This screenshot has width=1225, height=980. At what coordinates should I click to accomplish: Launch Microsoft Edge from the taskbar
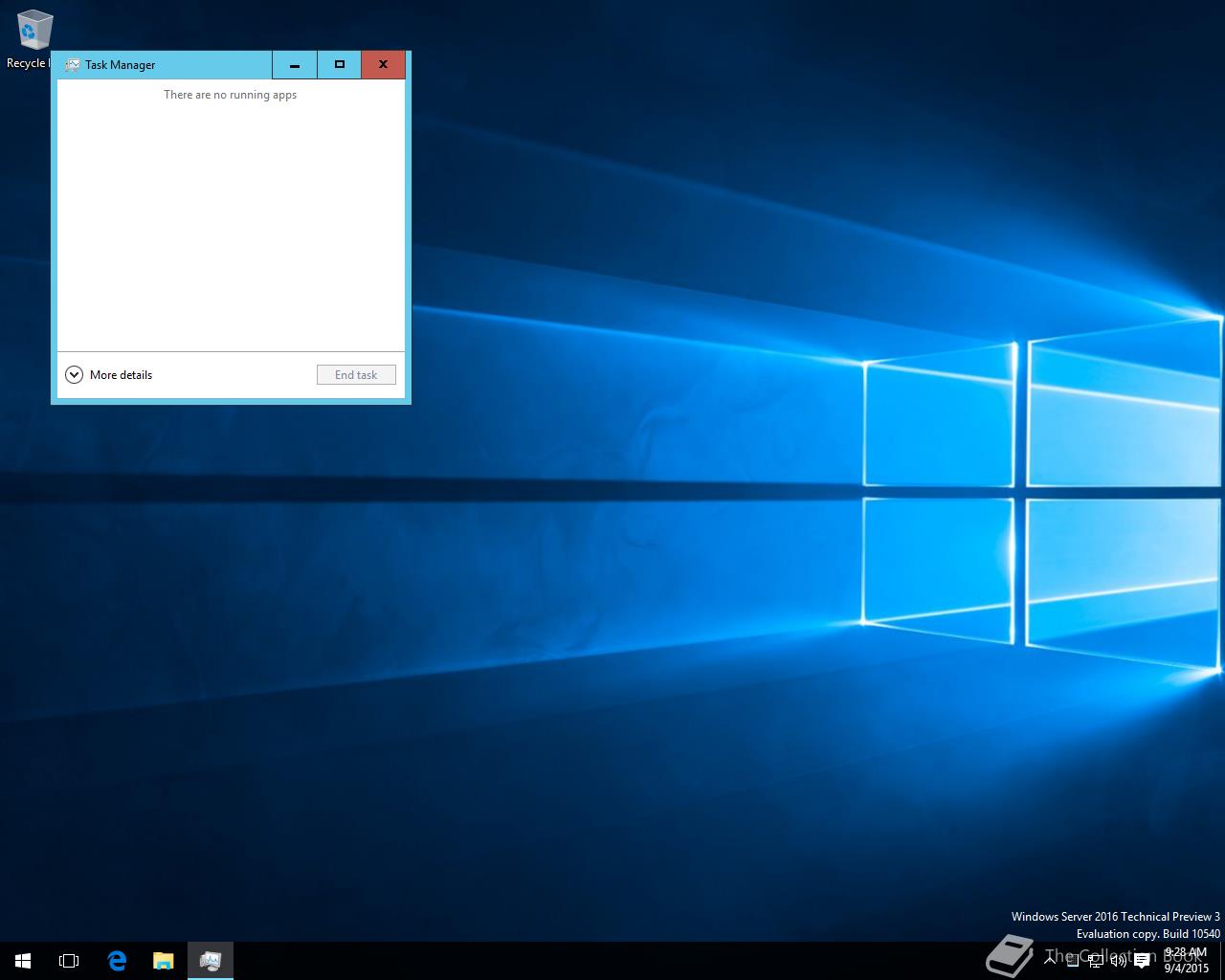point(117,961)
